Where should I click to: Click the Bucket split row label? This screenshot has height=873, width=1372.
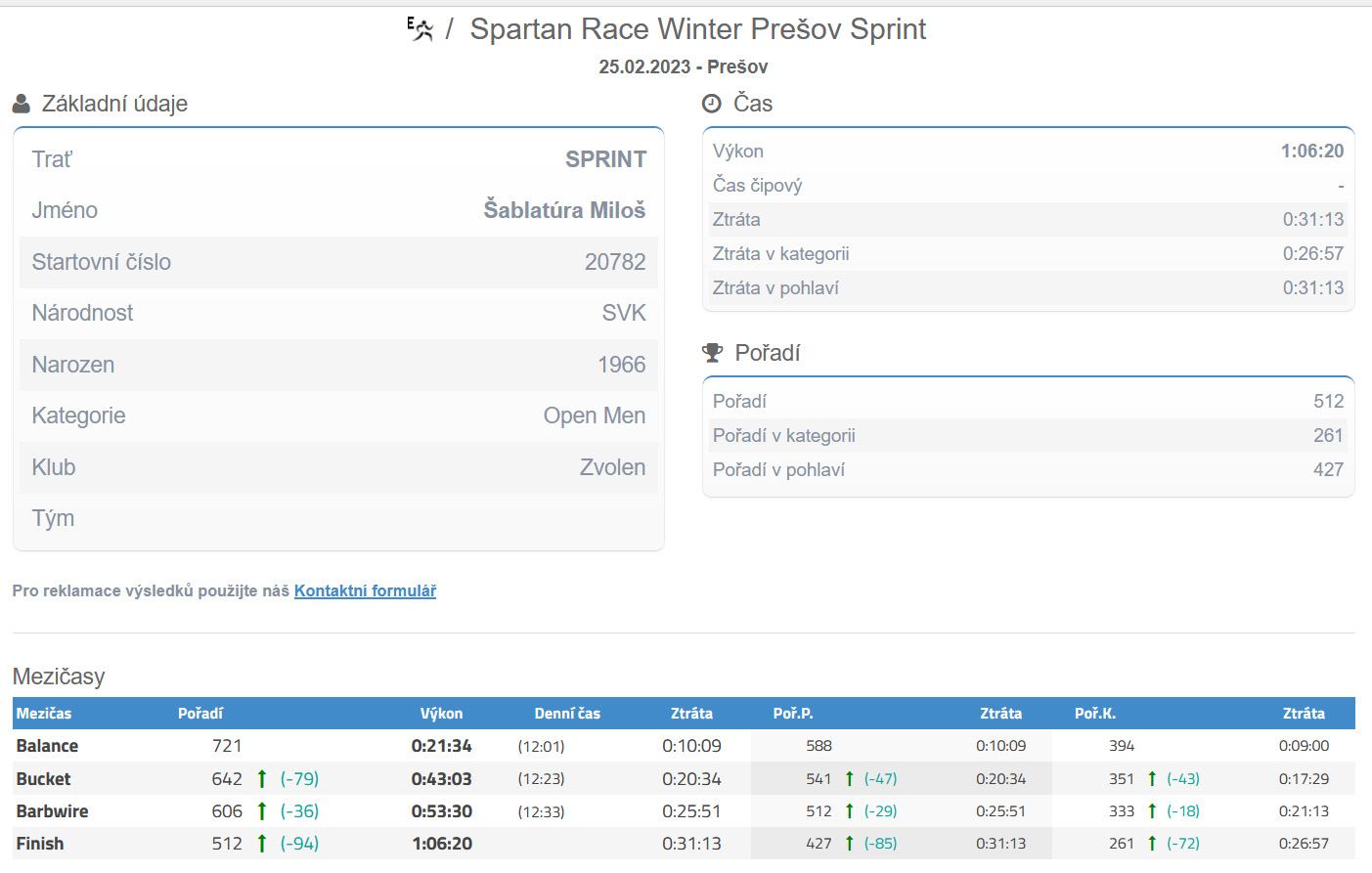pos(43,779)
